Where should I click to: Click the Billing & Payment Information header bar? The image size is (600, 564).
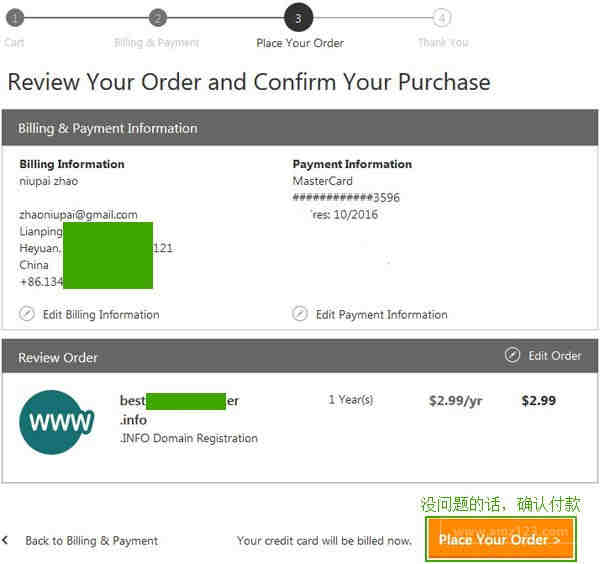tap(300, 128)
